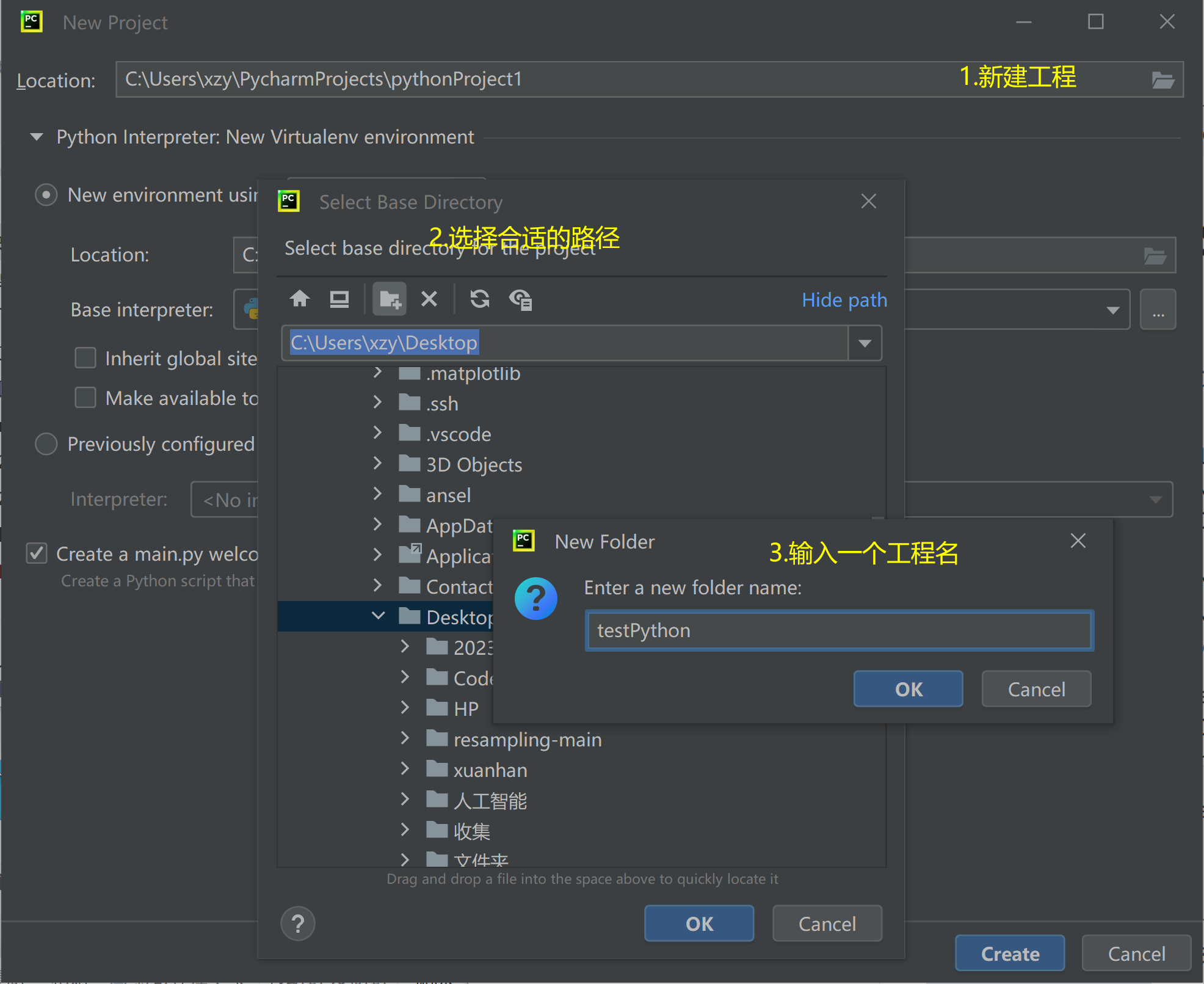Expand the .ssh folder
This screenshot has width=1204, height=984.
[x=377, y=402]
